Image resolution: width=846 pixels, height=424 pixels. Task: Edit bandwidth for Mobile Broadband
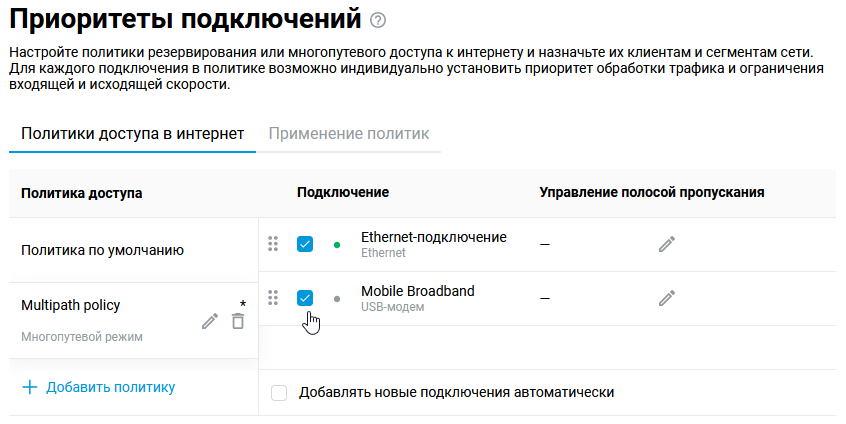pyautogui.click(x=667, y=298)
